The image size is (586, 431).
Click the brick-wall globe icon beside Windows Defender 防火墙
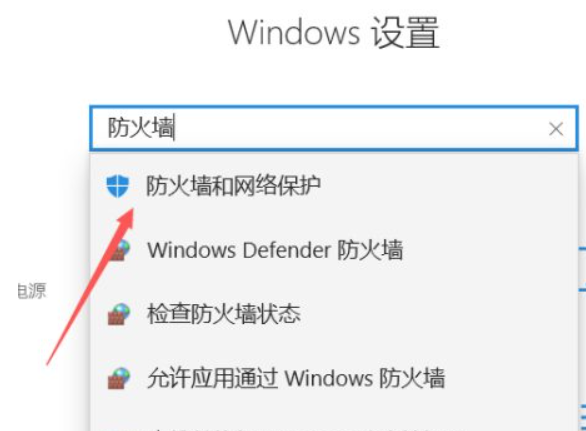(119, 250)
